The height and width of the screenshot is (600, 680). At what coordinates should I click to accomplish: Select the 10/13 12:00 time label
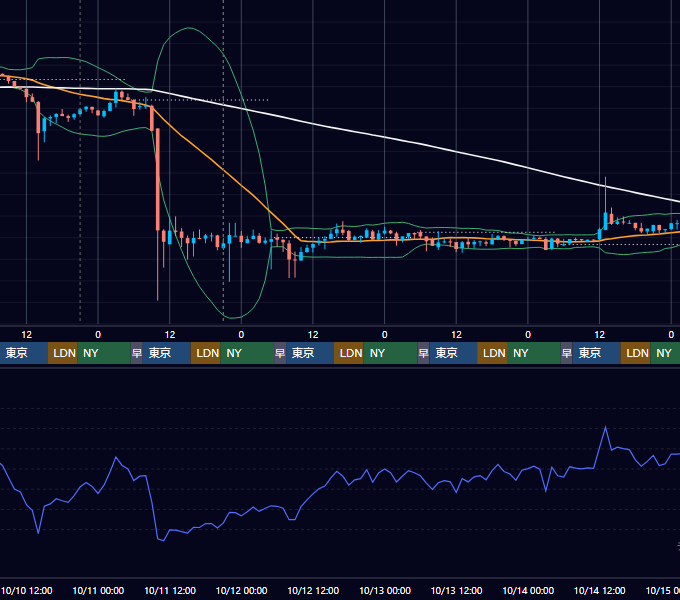(x=456, y=590)
